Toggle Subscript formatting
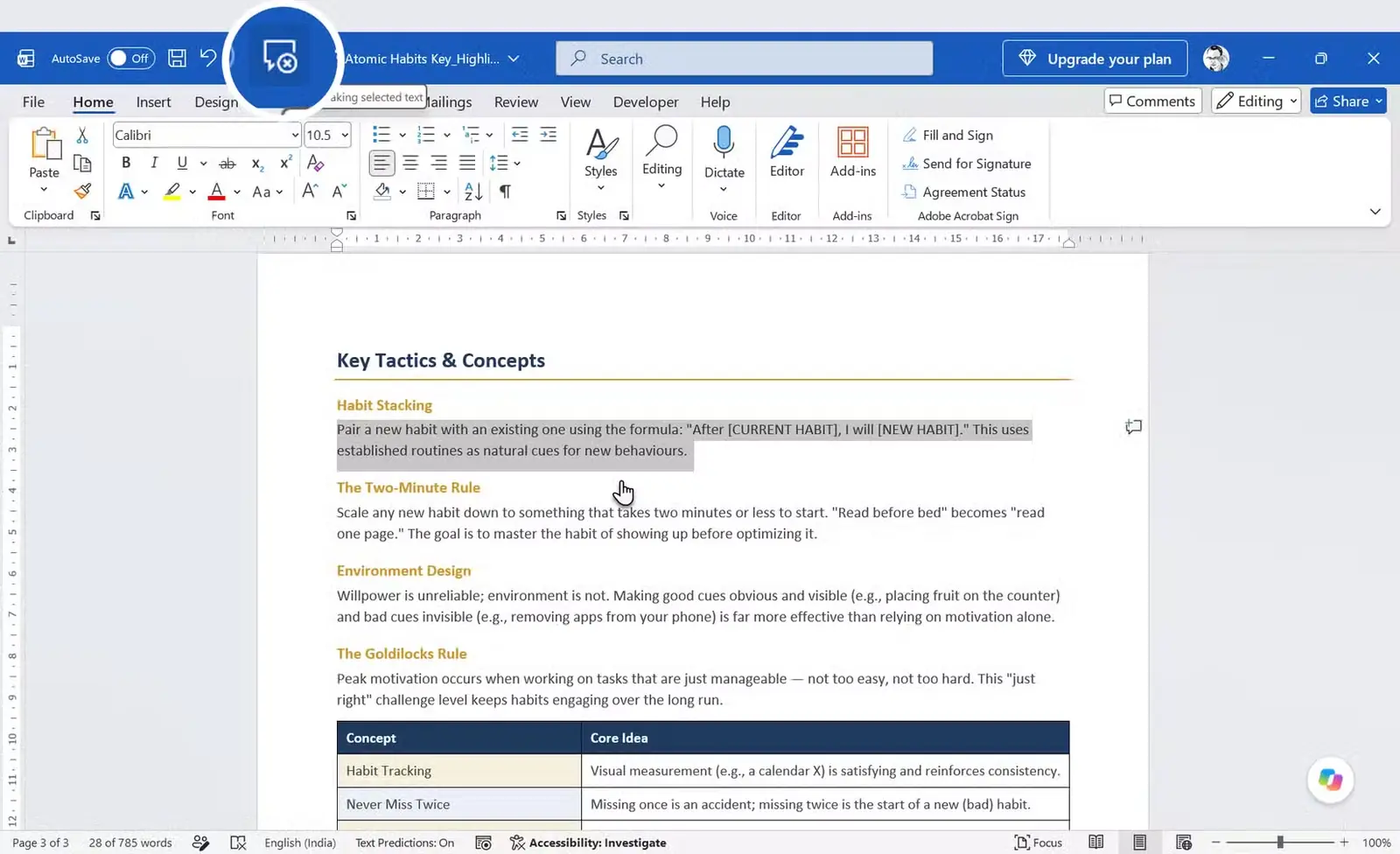 257,164
